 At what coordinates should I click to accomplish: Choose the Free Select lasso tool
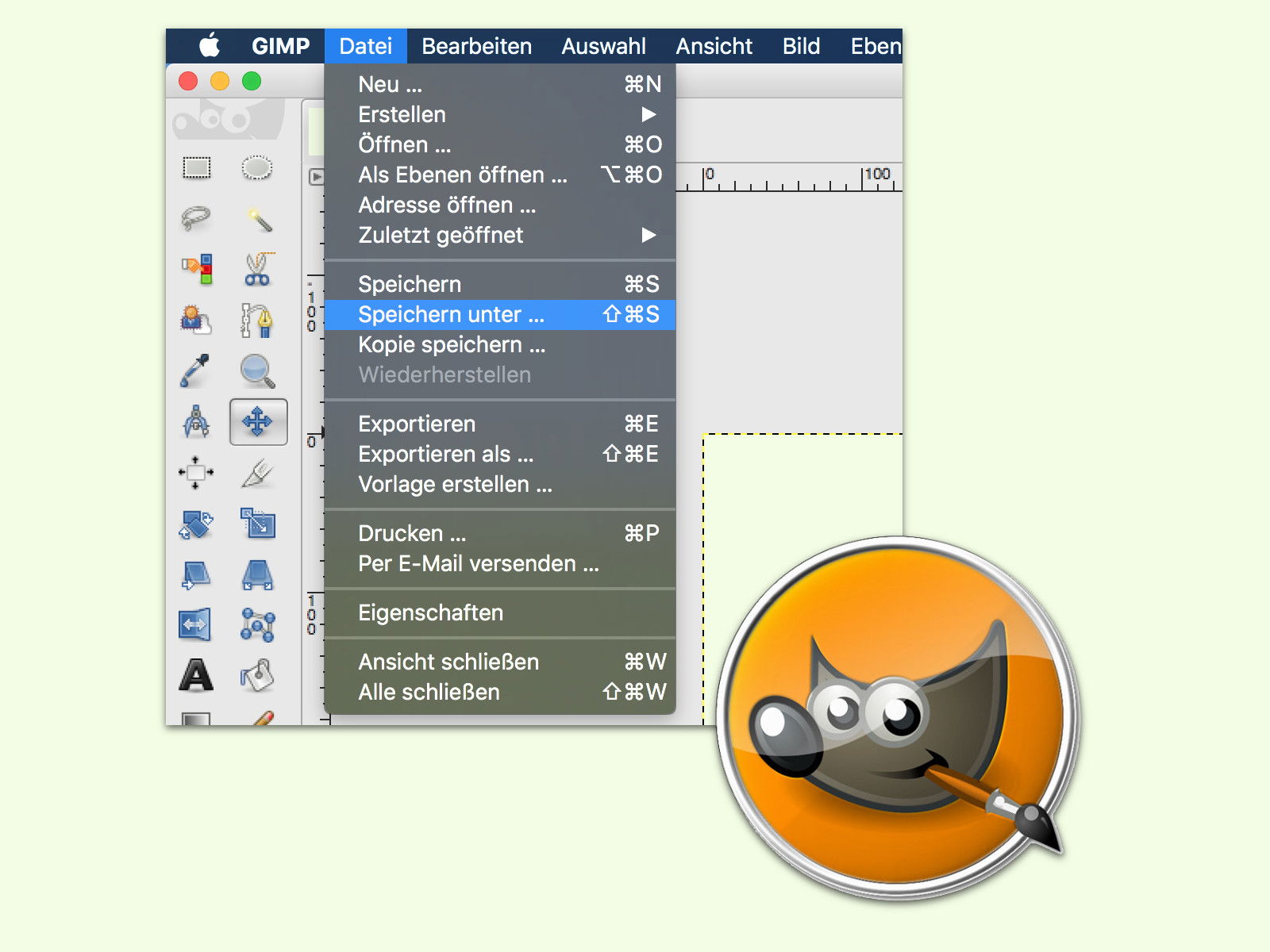coord(196,218)
